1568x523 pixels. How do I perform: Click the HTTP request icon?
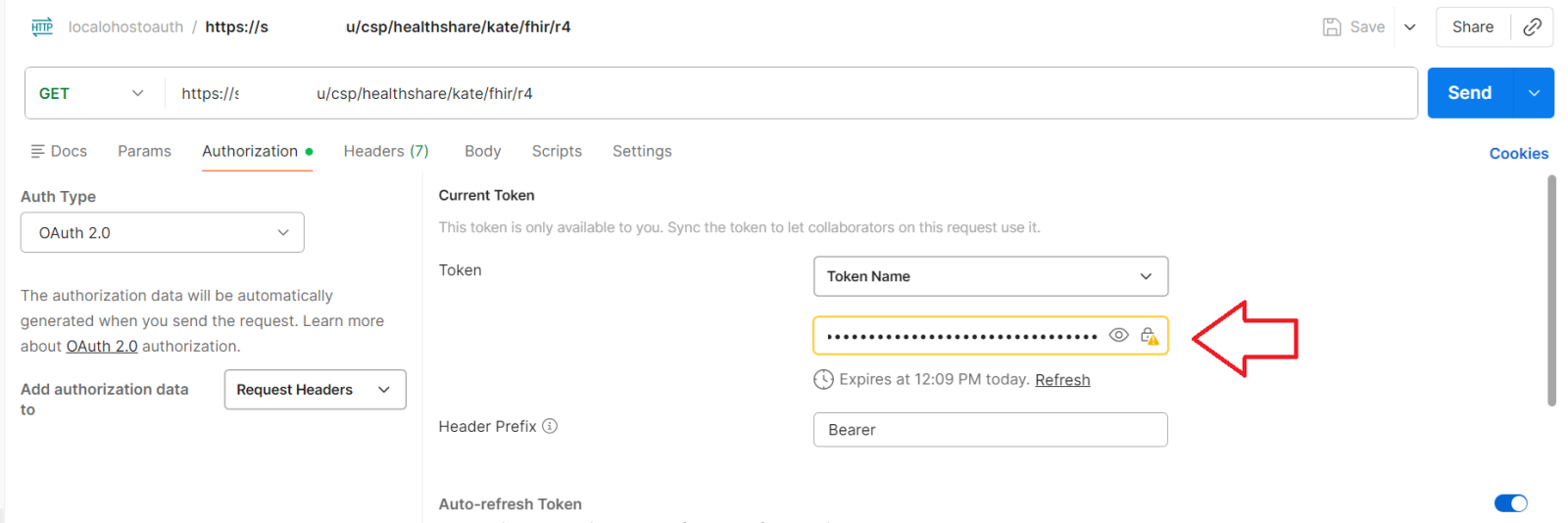point(42,26)
